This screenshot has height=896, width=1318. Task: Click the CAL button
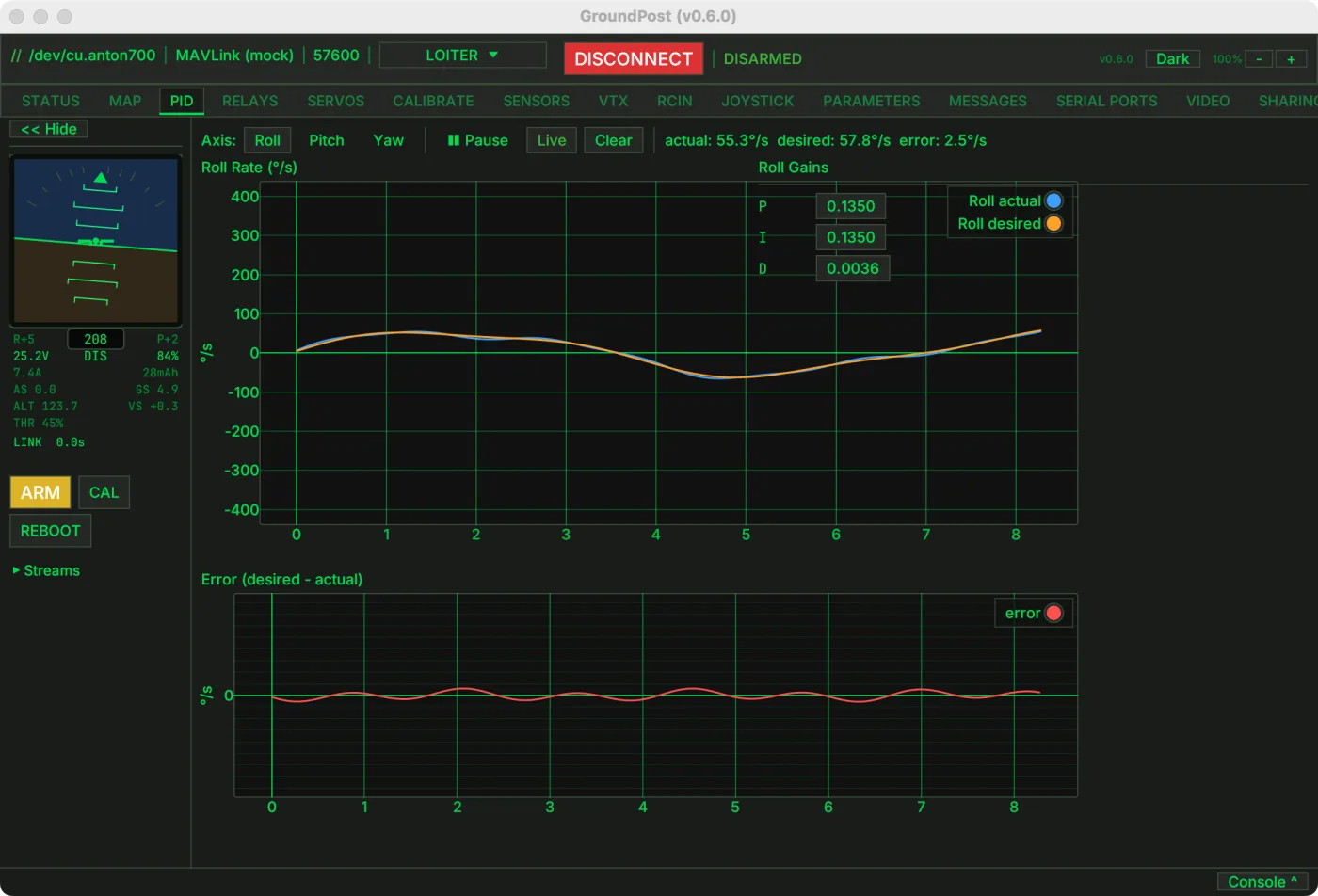click(x=104, y=492)
